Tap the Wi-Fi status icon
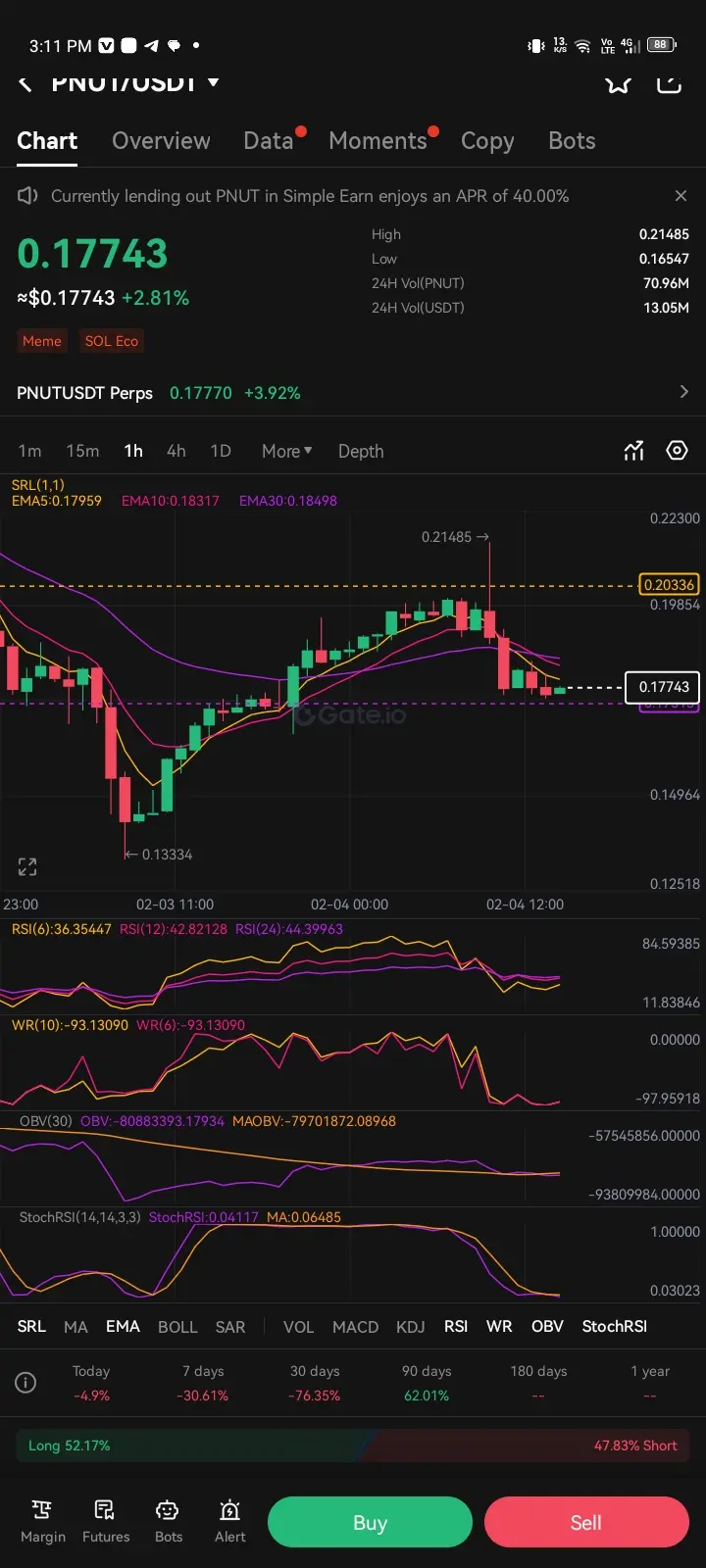The width and height of the screenshot is (706, 1568). click(582, 46)
